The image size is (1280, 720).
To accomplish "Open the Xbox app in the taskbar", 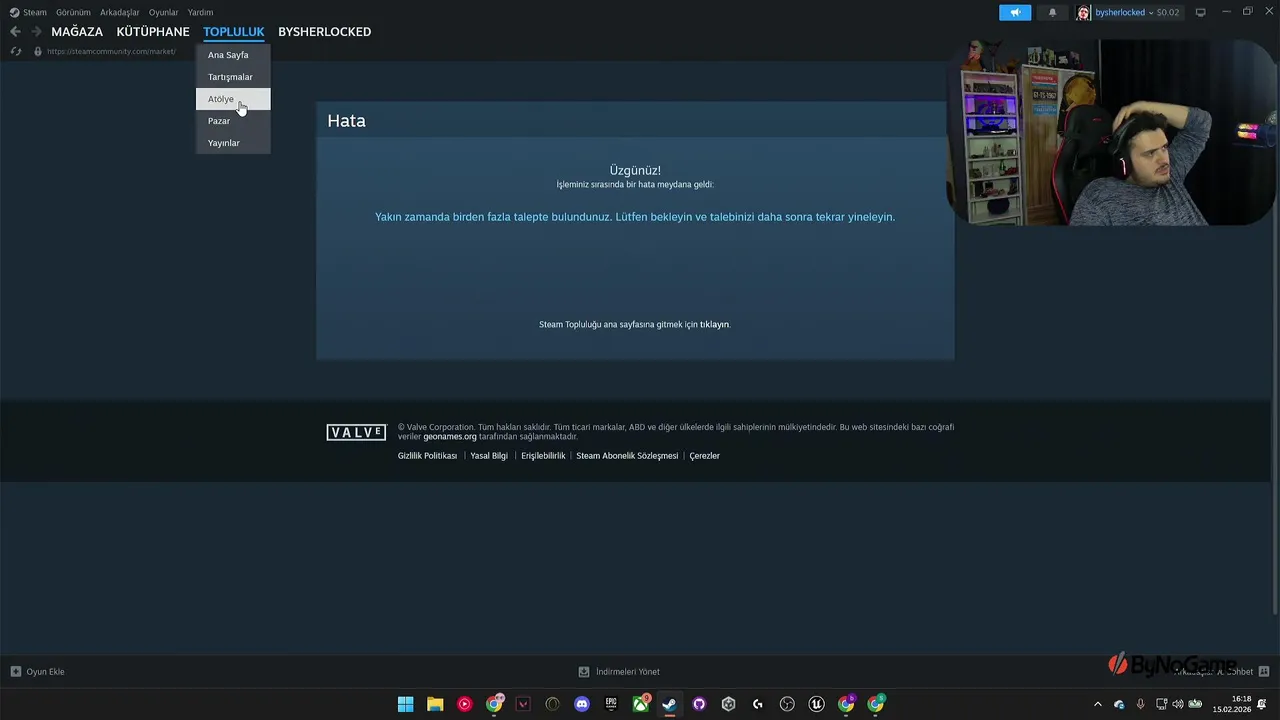I will pos(640,704).
